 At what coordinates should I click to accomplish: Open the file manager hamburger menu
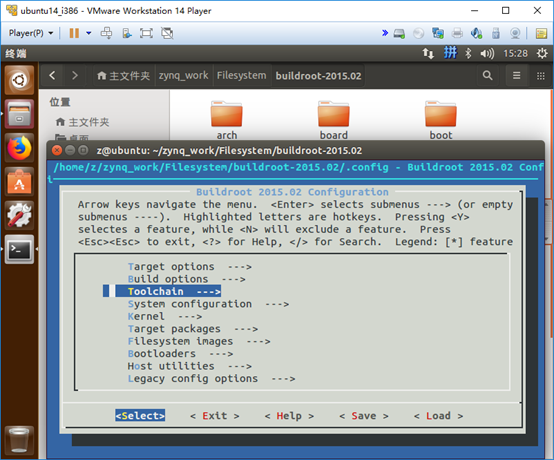[517, 76]
